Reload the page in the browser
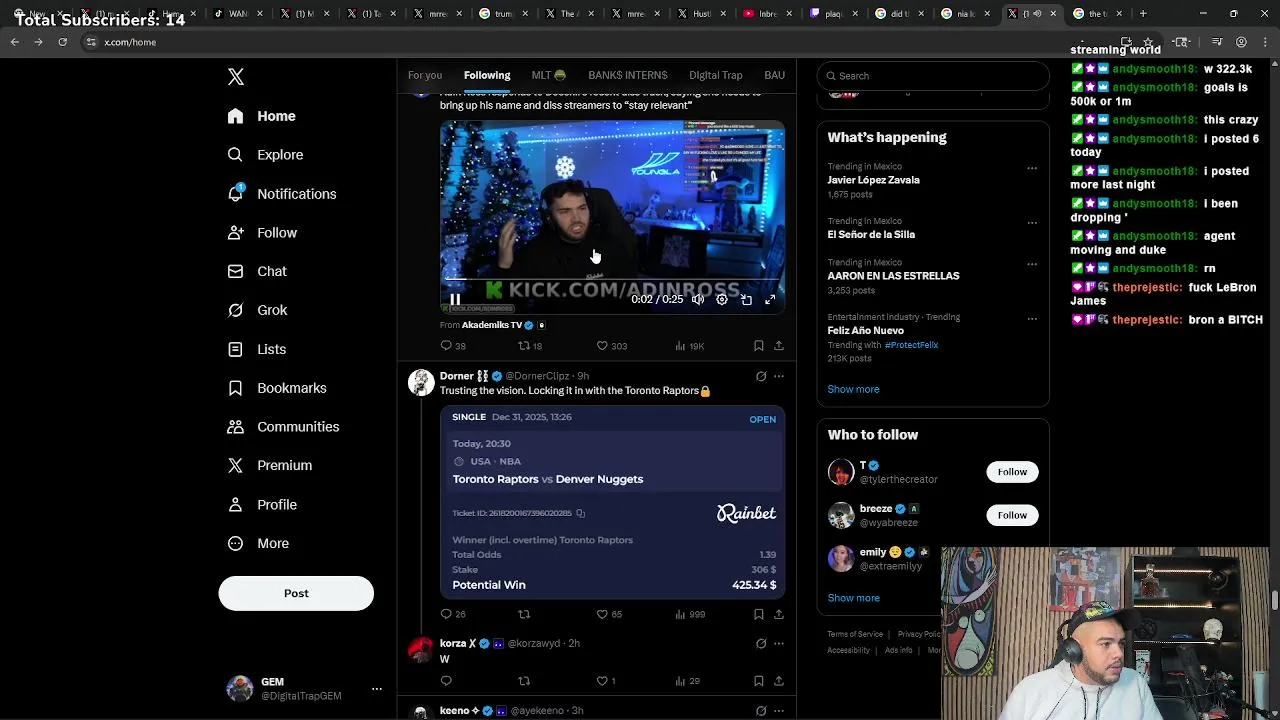 (62, 42)
